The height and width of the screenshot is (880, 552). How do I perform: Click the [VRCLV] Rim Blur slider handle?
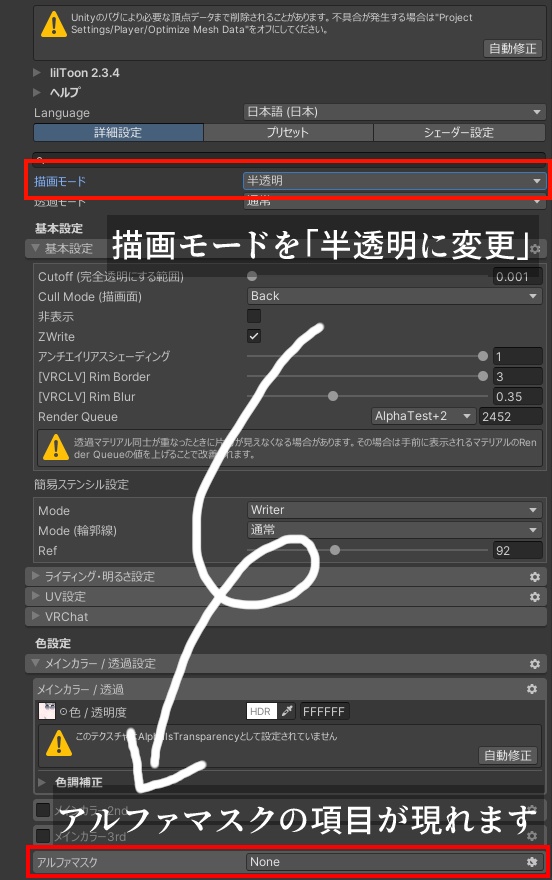pyautogui.click(x=333, y=396)
